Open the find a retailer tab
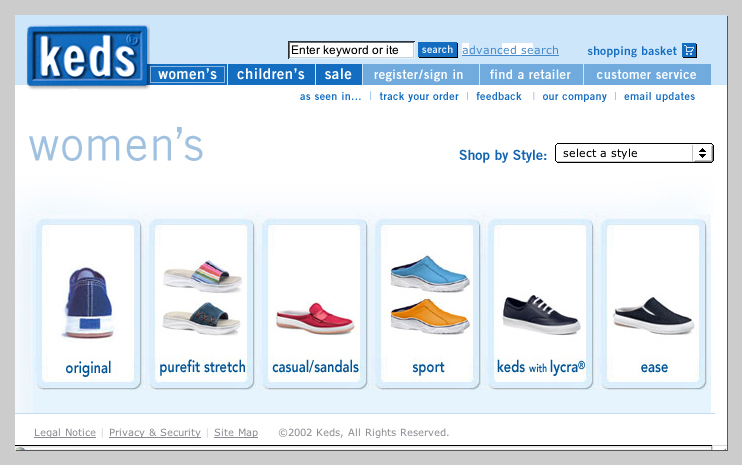The image size is (742, 465). click(530, 74)
